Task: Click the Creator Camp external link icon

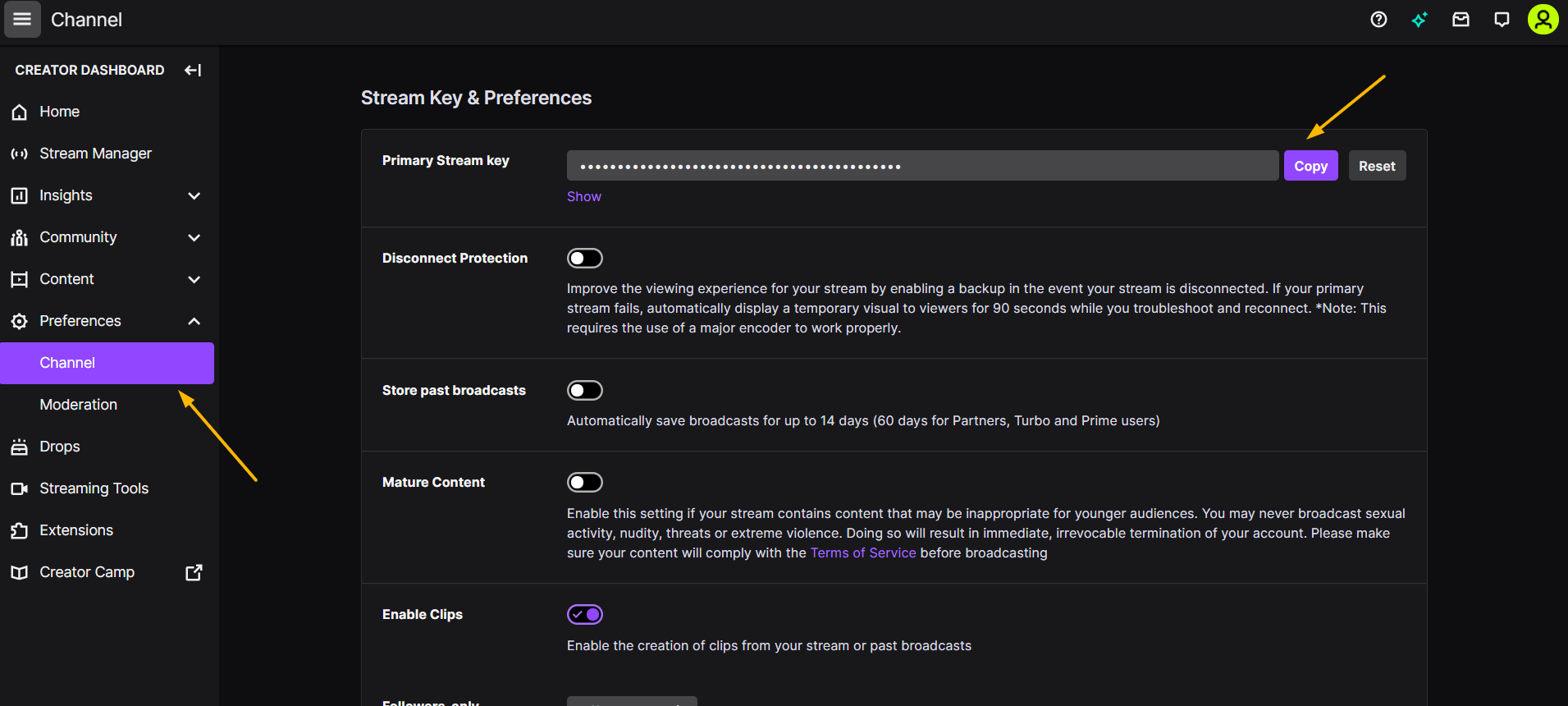Action: [x=194, y=572]
